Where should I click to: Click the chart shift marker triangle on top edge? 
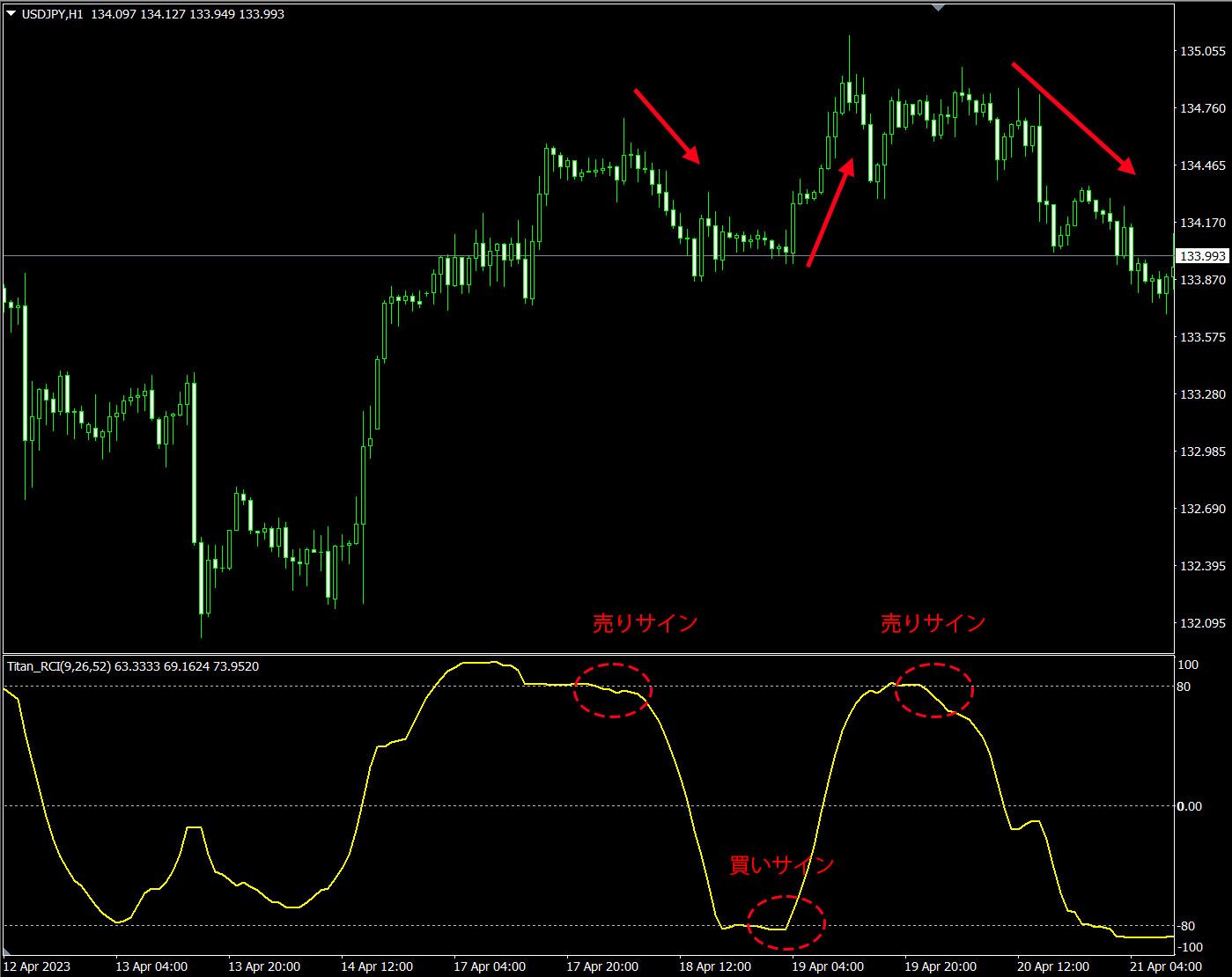pyautogui.click(x=939, y=7)
